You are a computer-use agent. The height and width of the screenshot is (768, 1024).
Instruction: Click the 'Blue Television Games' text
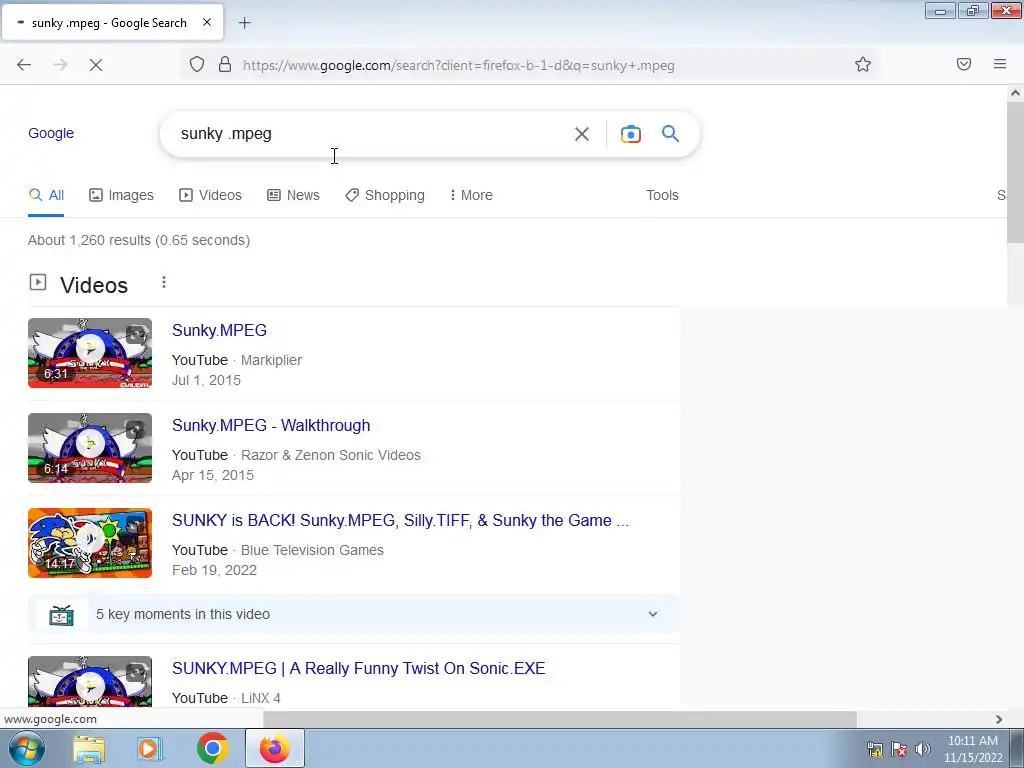click(312, 550)
